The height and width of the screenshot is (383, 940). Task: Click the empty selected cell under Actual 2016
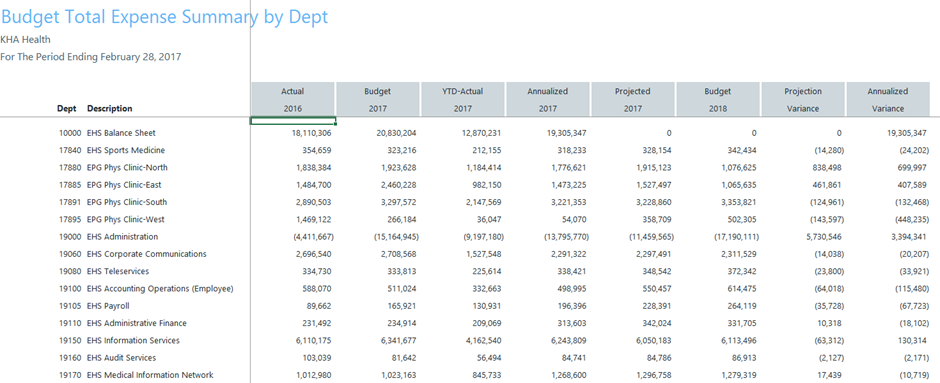click(x=293, y=121)
